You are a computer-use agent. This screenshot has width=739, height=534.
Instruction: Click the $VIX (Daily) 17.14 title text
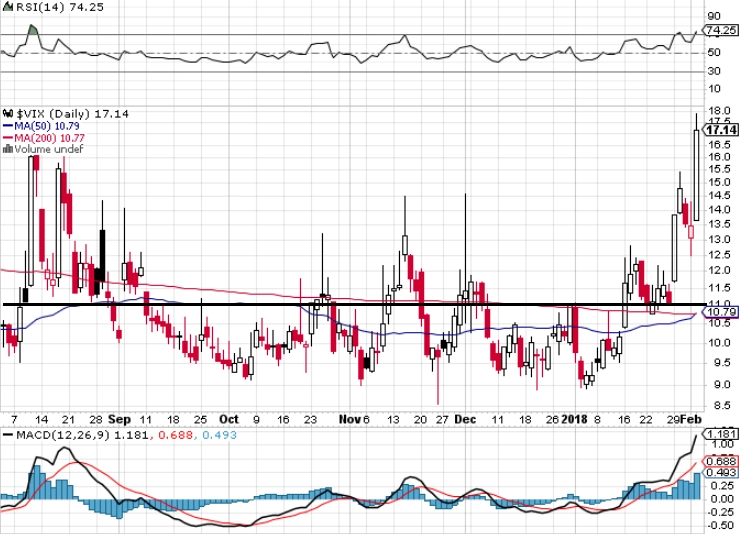[73, 114]
